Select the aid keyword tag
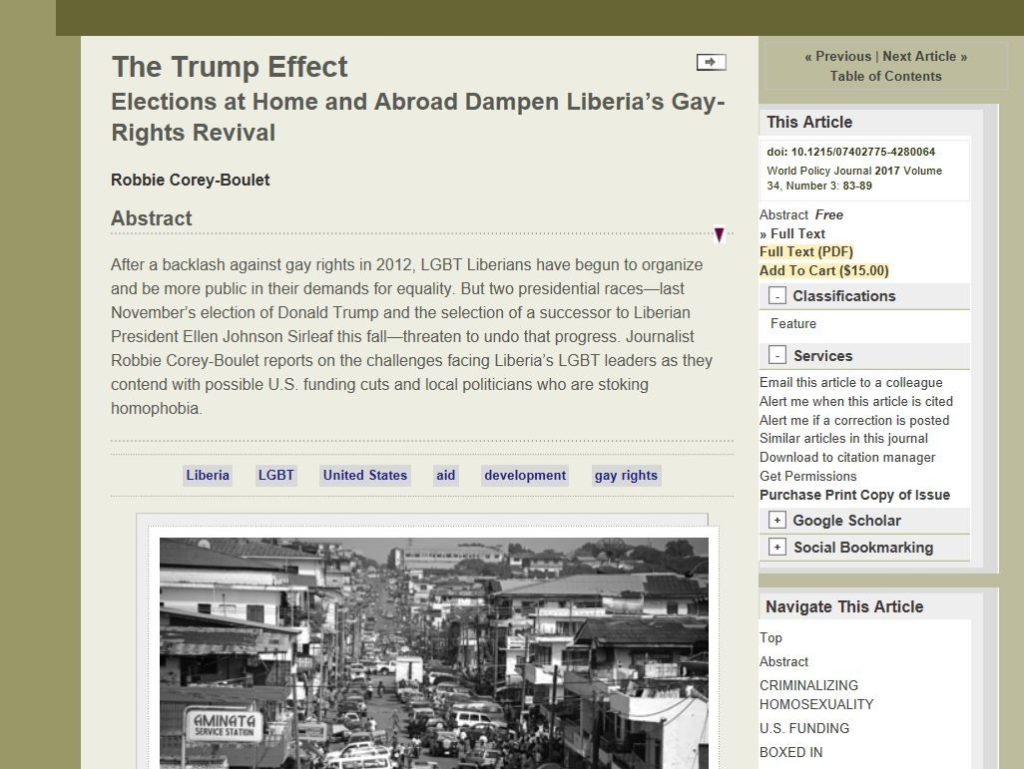This screenshot has height=769, width=1024. point(445,475)
